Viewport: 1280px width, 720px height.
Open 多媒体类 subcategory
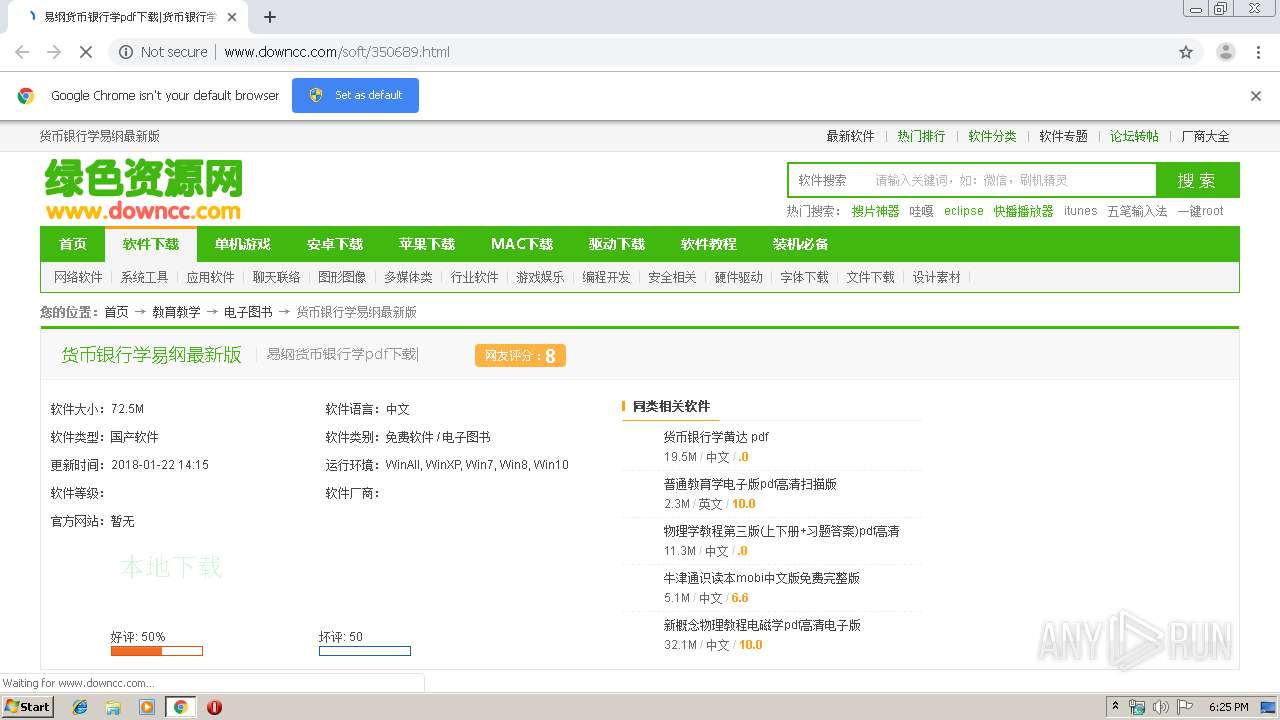[x=408, y=277]
